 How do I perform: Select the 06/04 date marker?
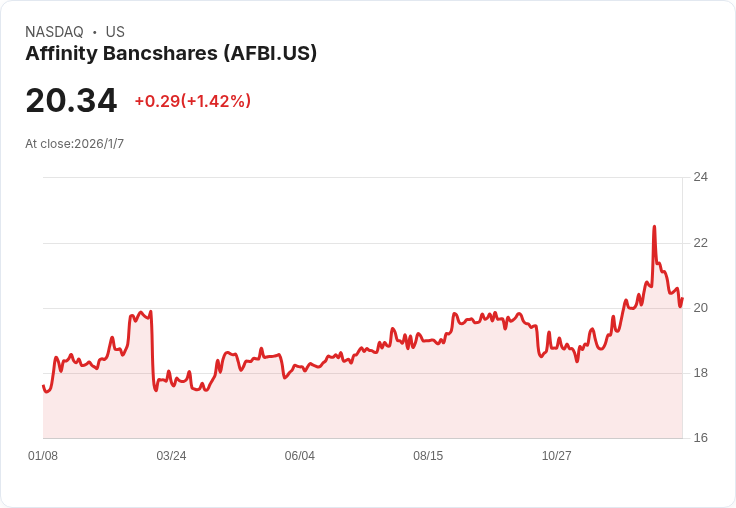tap(299, 456)
